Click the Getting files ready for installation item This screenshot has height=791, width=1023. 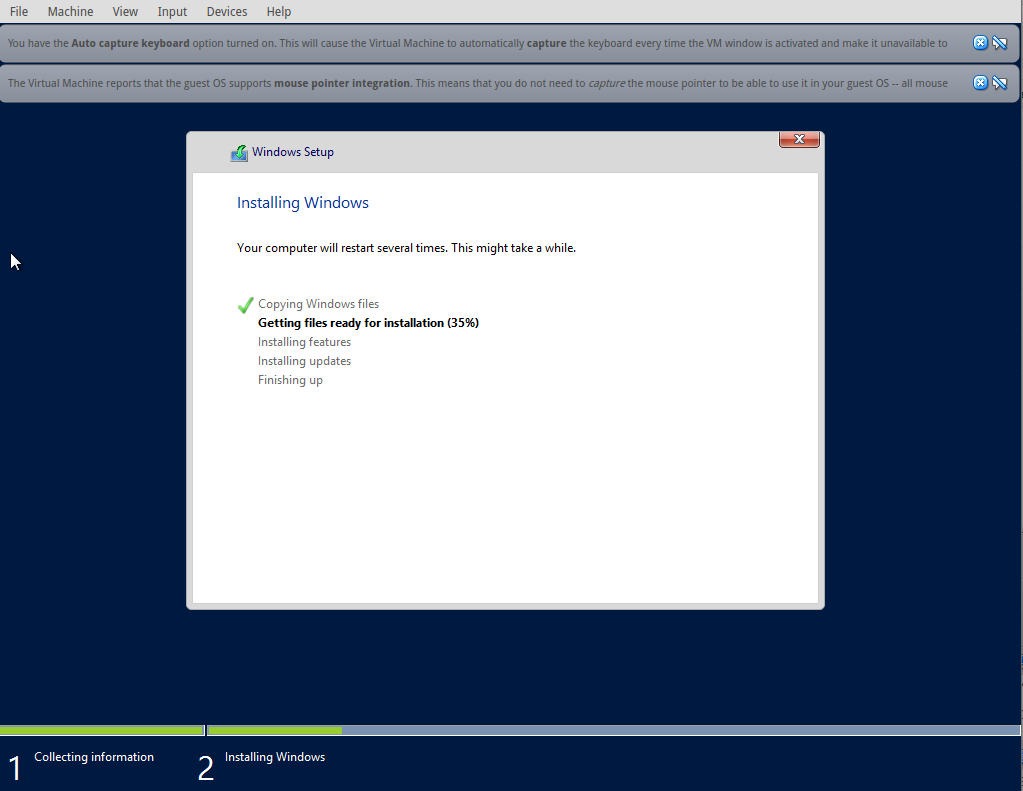[368, 322]
